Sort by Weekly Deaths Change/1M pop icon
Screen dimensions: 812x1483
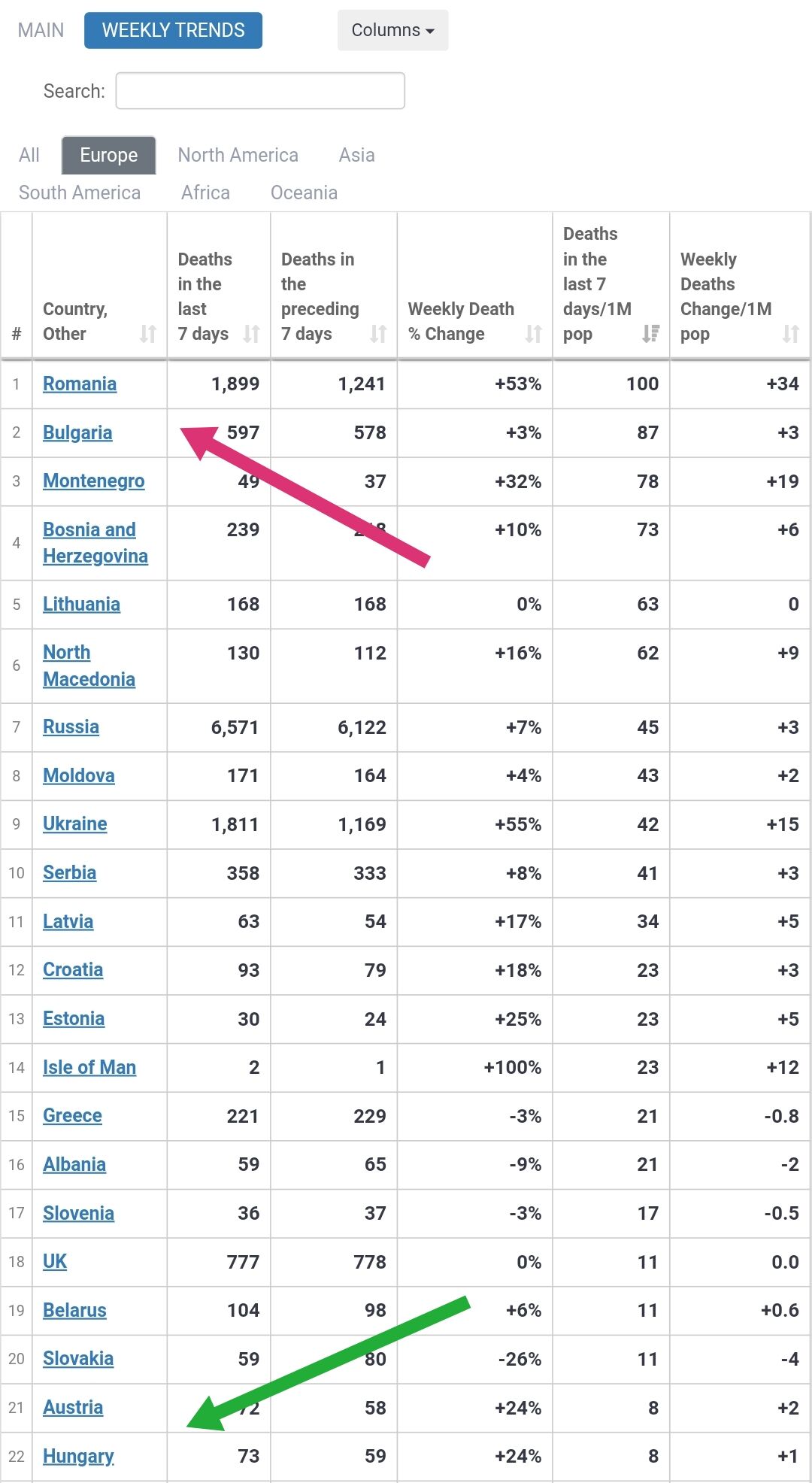(x=791, y=334)
